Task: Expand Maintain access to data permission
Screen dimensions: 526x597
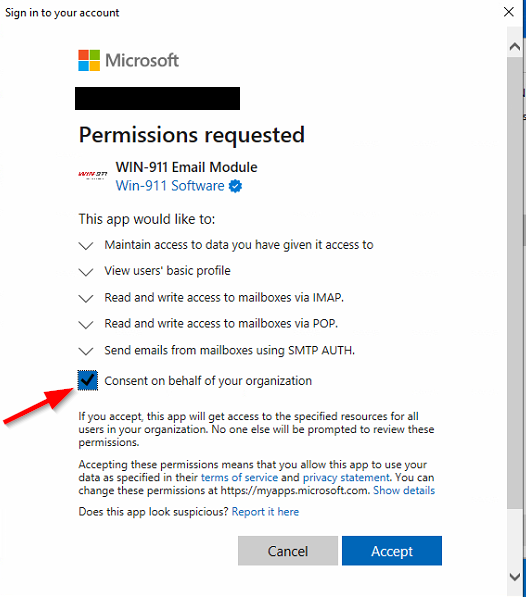Action: [86, 246]
